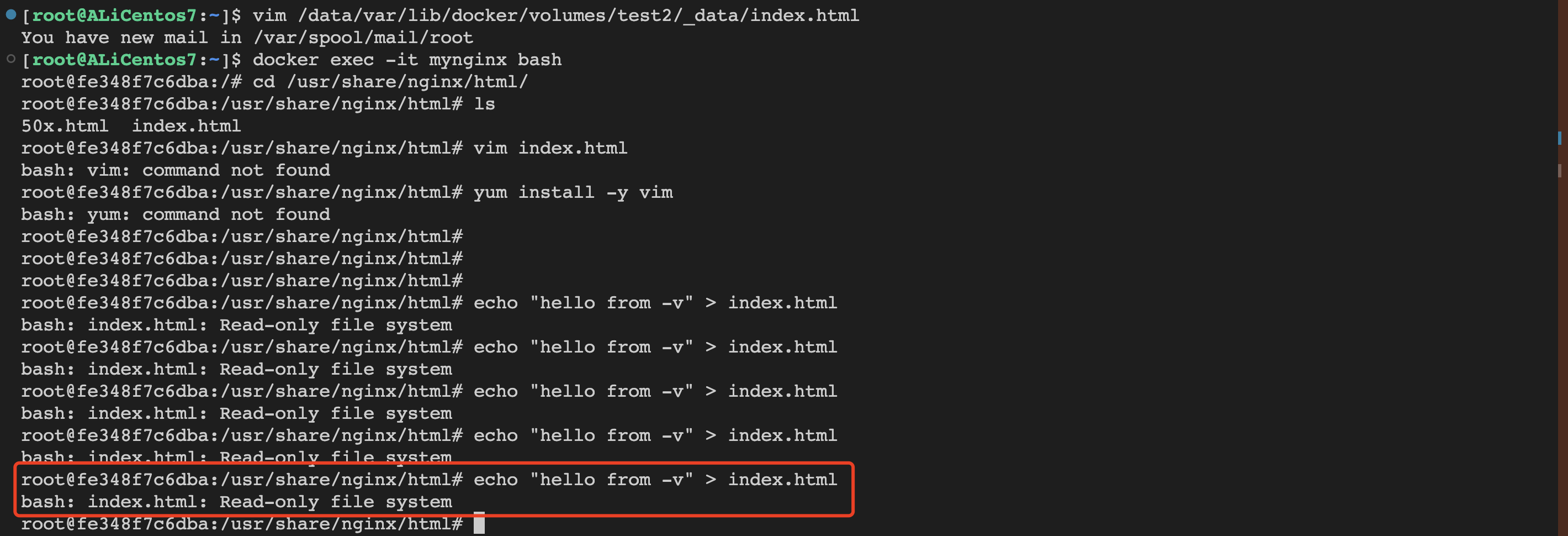Screen dimensions: 1568x536
Task: Click index.html in the ls output
Action: tap(186, 126)
